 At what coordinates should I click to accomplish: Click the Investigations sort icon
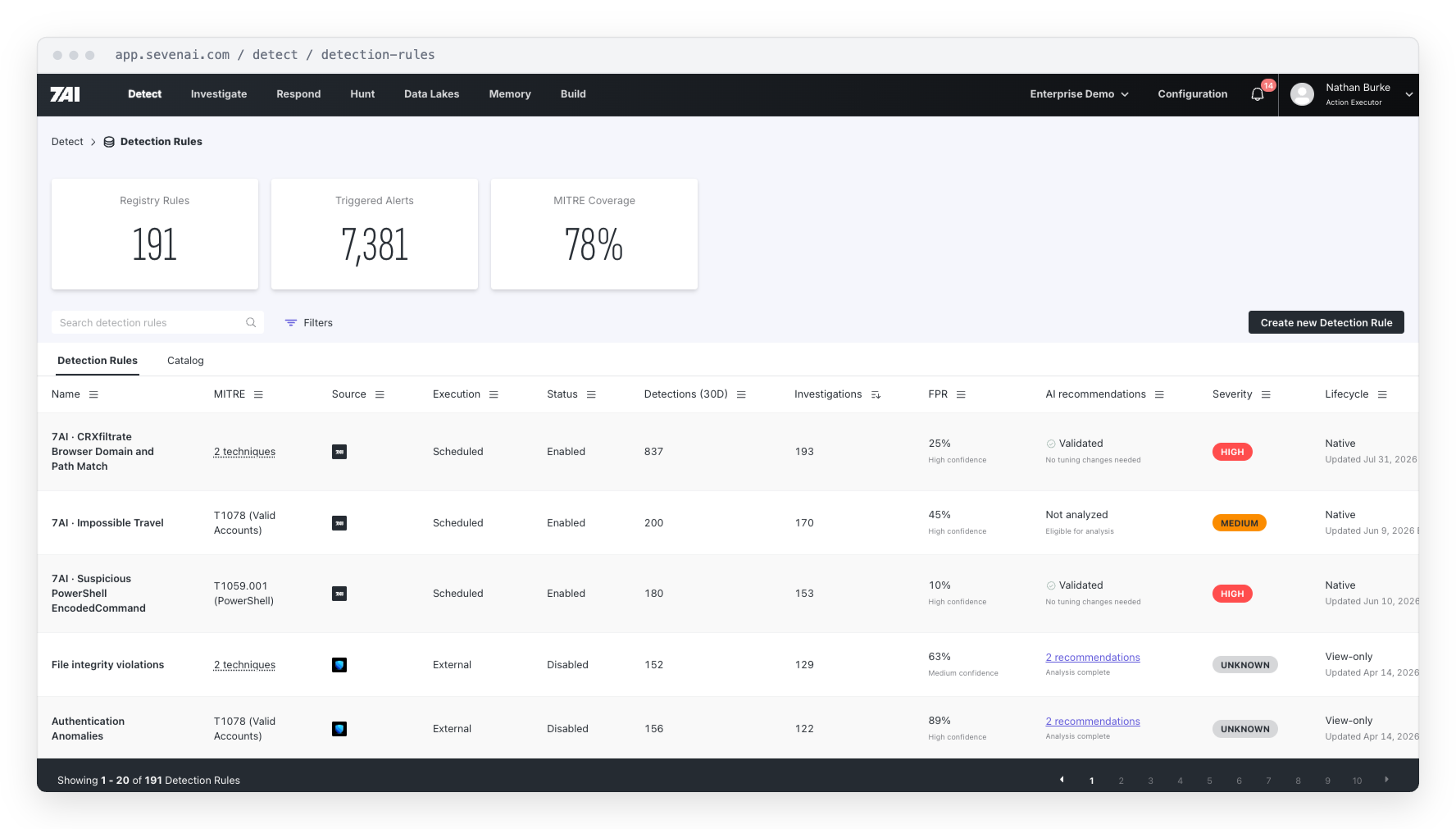[876, 394]
